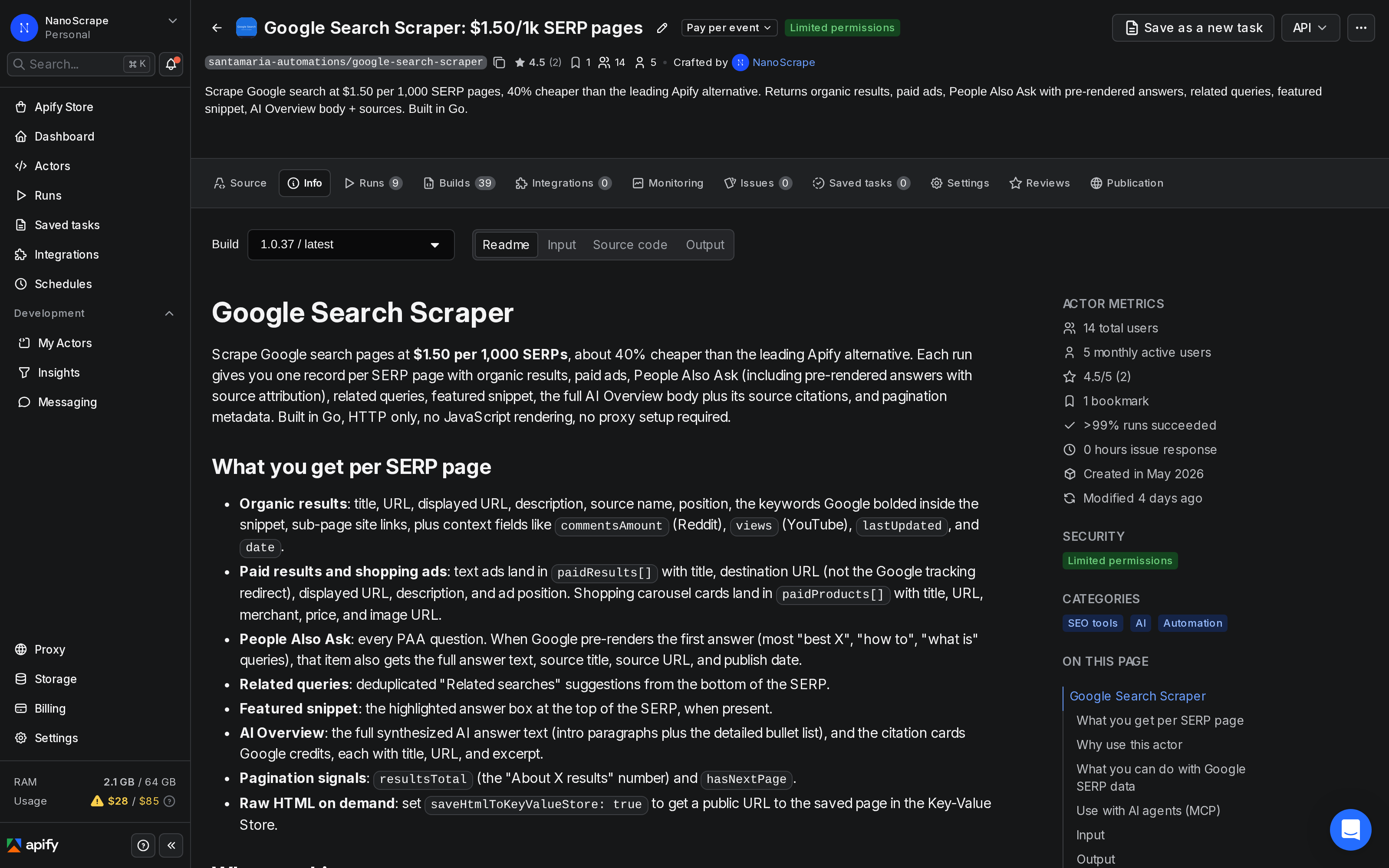1389x868 pixels.
Task: Open the Build version 1.0.37 / latest dropdown
Action: [x=351, y=244]
